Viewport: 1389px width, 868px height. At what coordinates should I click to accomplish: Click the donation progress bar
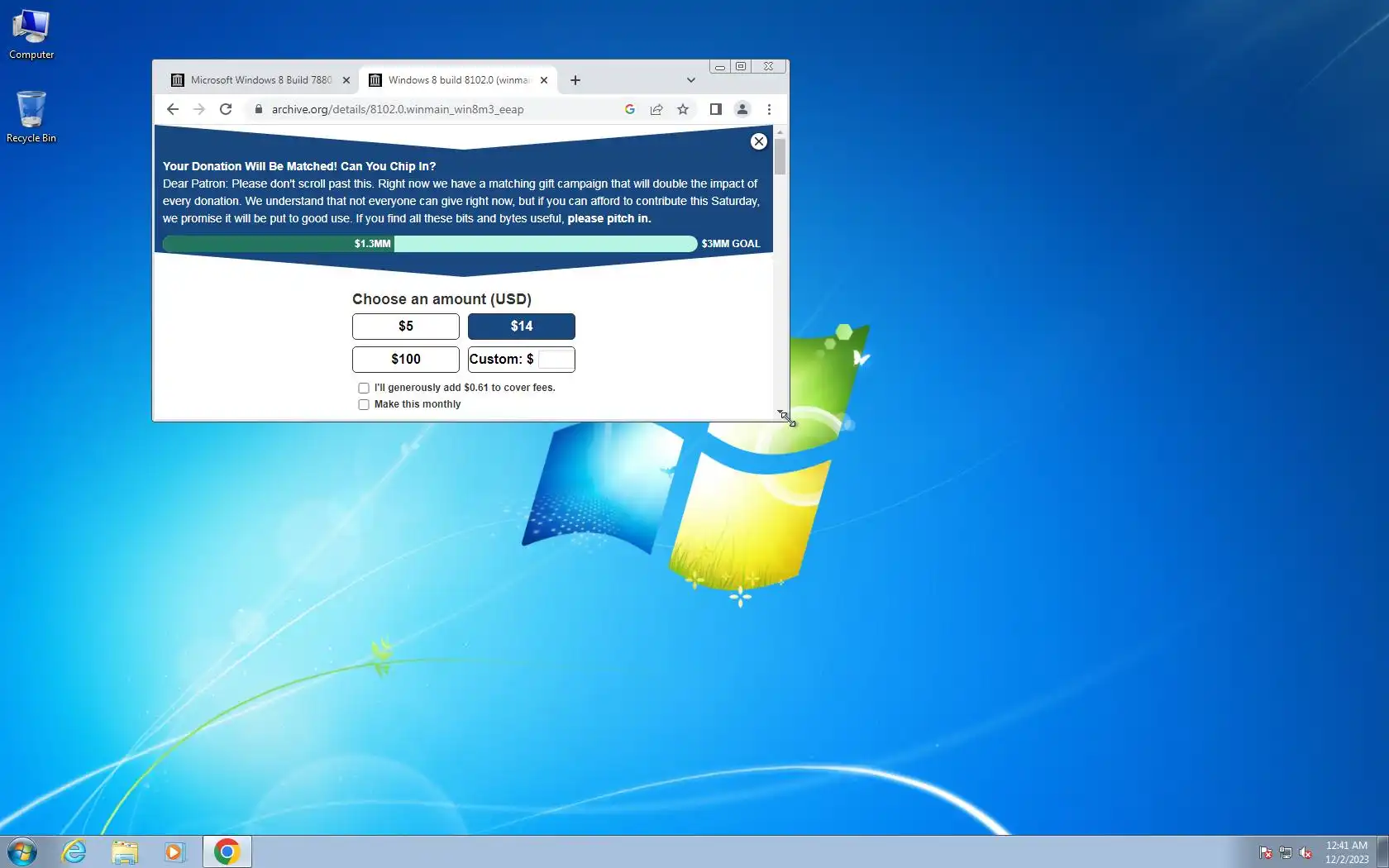click(430, 244)
